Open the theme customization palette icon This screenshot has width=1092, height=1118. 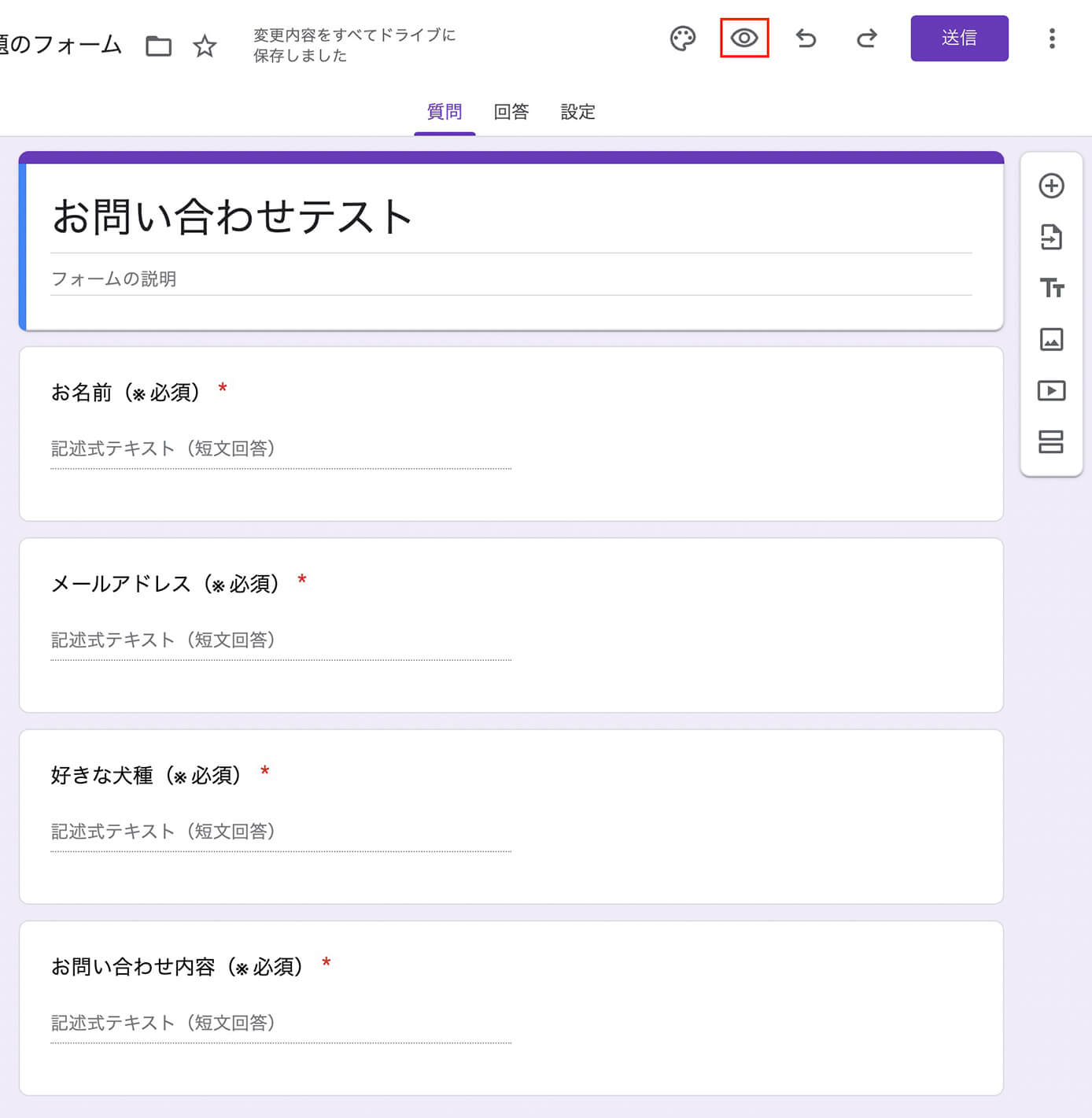click(683, 39)
